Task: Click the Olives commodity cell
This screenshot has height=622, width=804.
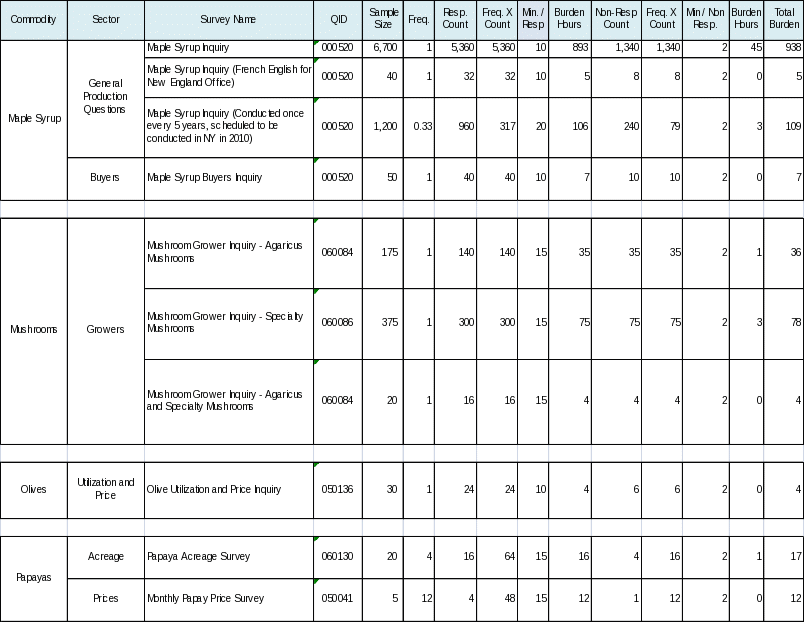Action: pos(34,490)
